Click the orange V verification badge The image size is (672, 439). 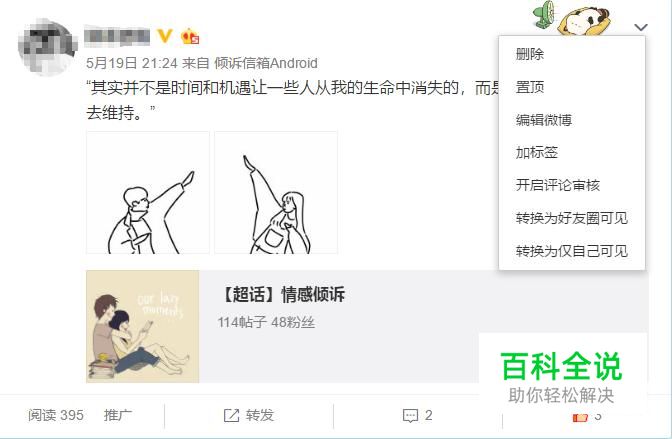(x=165, y=36)
